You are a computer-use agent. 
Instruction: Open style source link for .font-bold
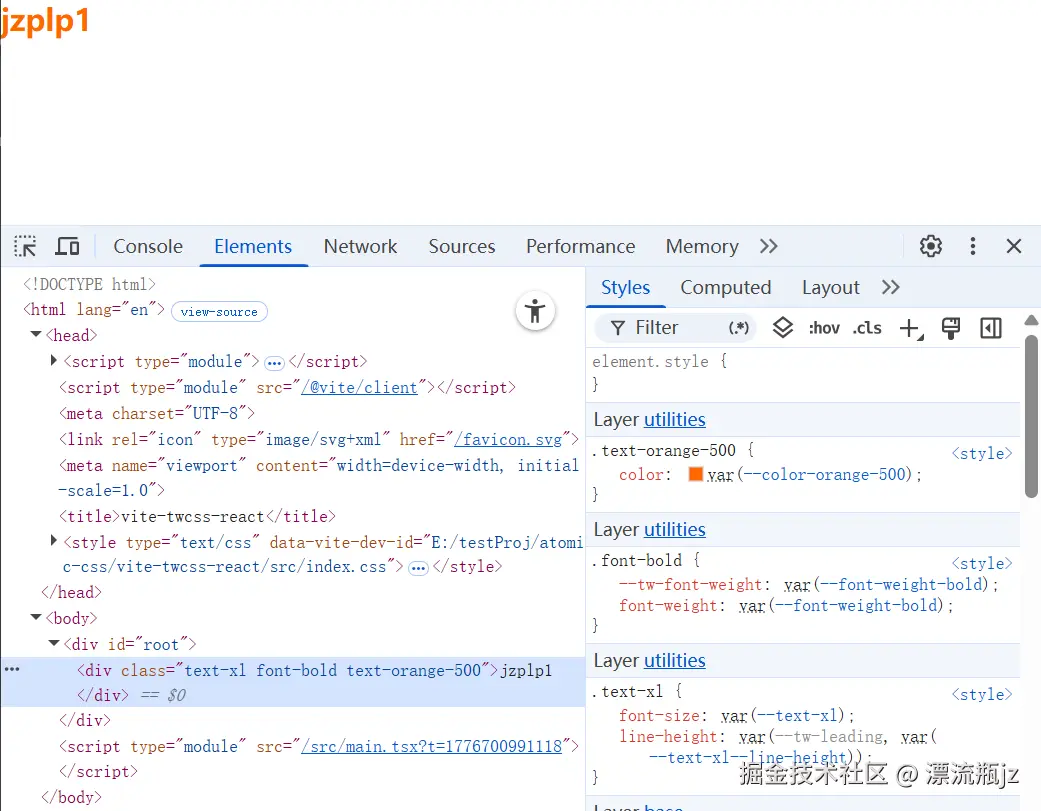982,563
